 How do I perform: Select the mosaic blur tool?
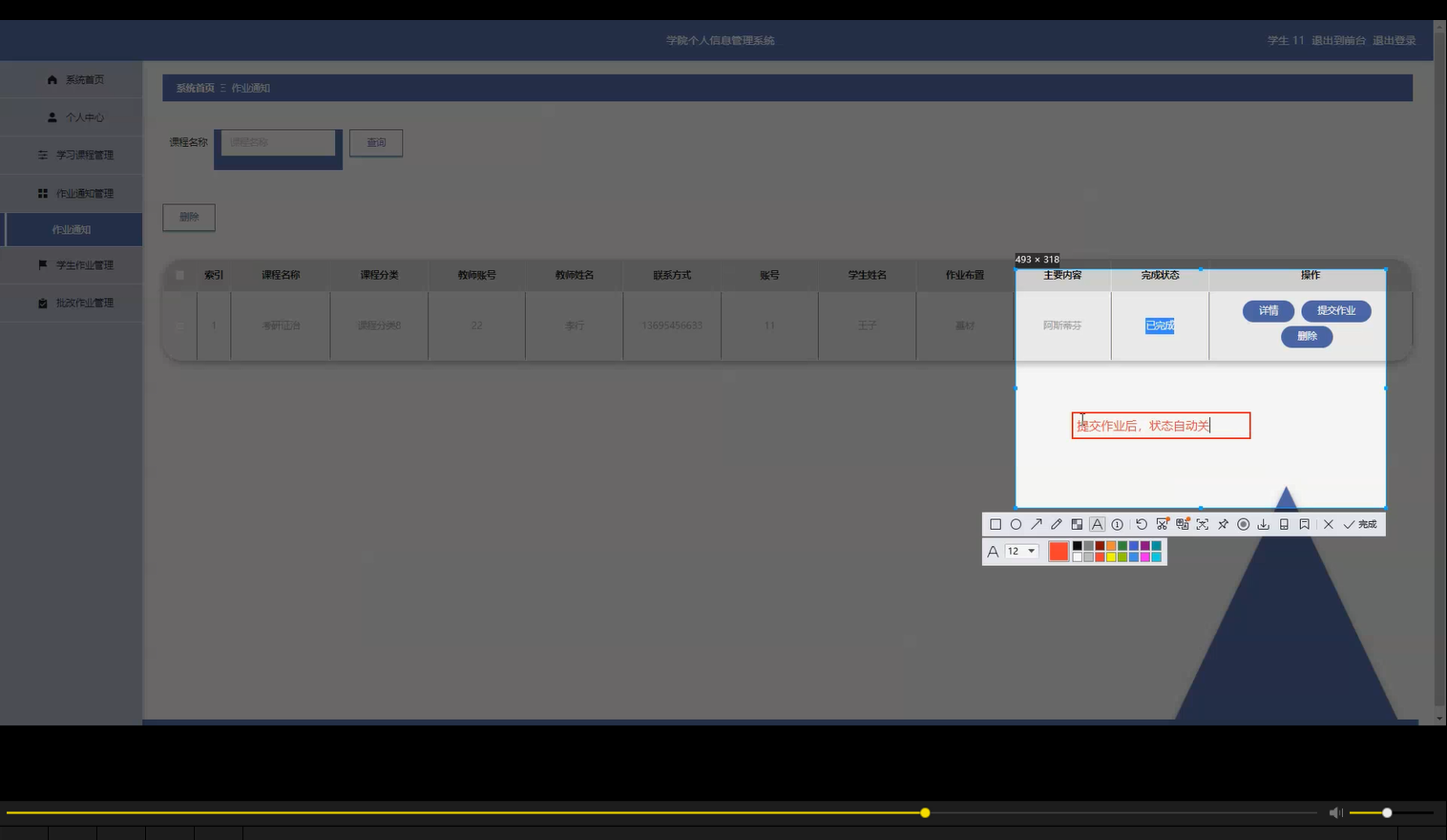1077,524
